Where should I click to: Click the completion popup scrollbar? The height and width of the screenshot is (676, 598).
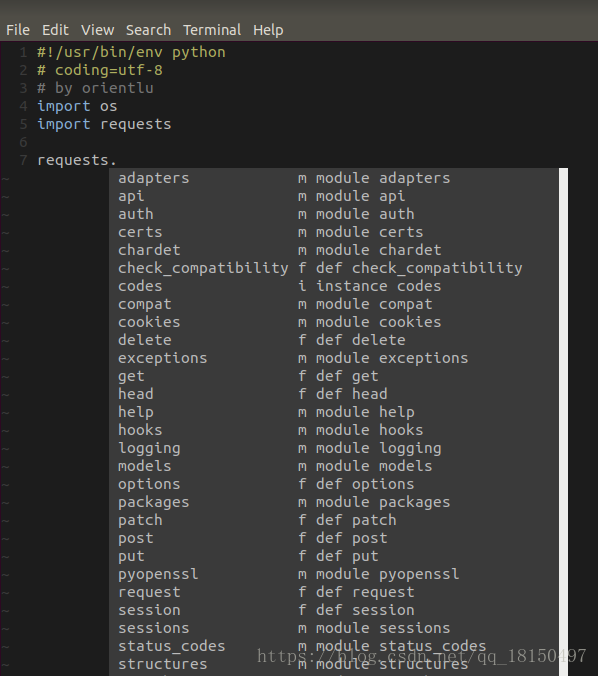(x=563, y=422)
